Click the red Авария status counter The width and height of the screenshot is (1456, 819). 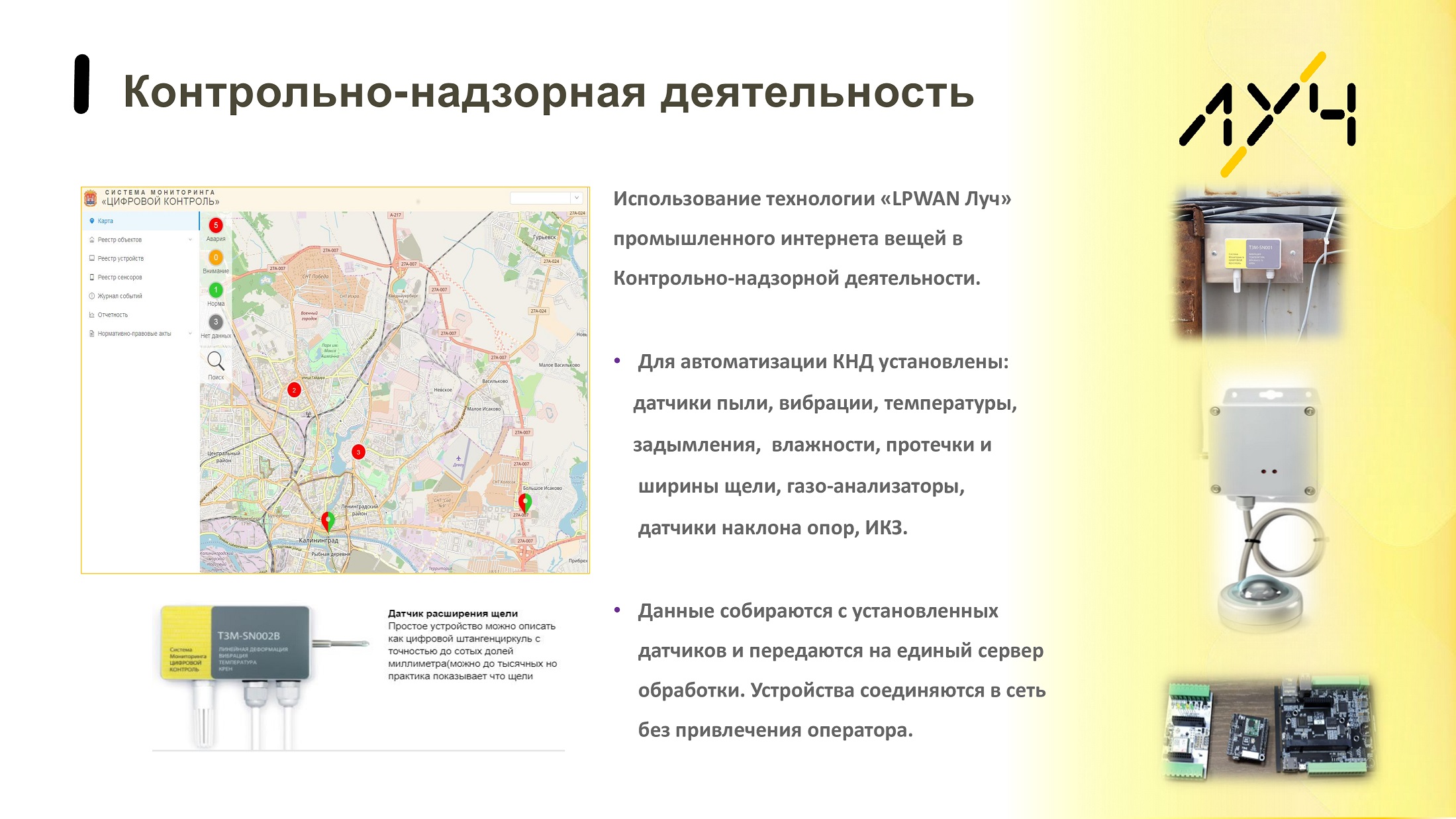216,226
